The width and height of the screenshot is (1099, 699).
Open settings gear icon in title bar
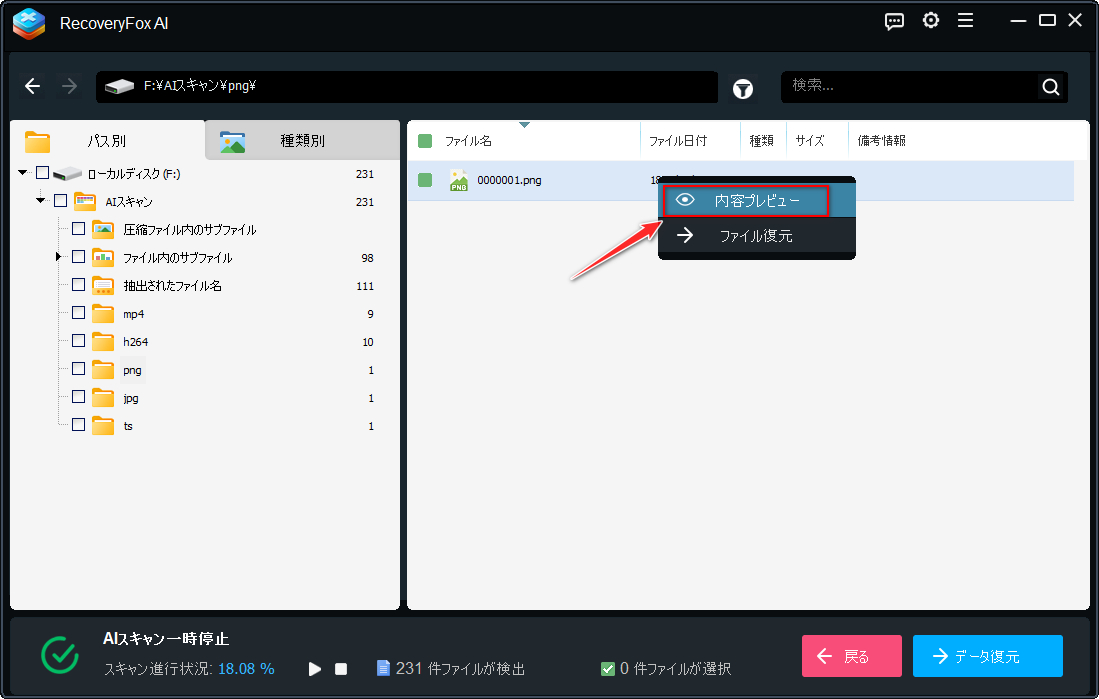tap(931, 20)
